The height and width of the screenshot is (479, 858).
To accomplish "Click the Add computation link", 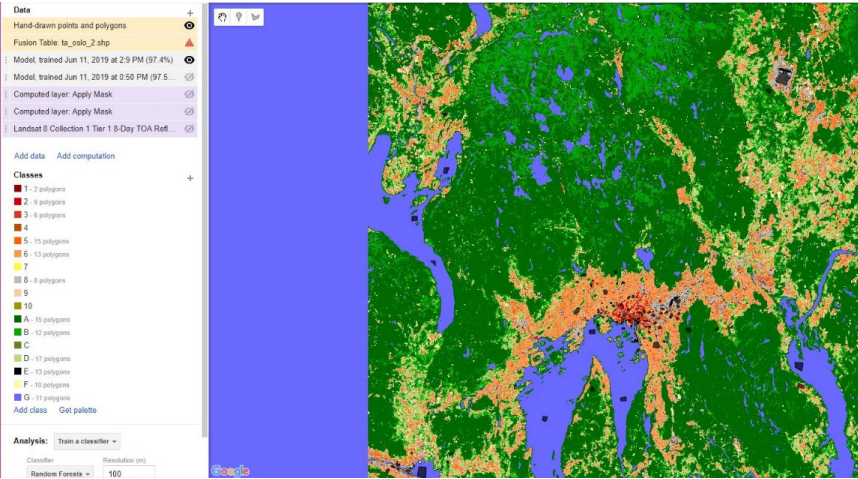I will [86, 156].
